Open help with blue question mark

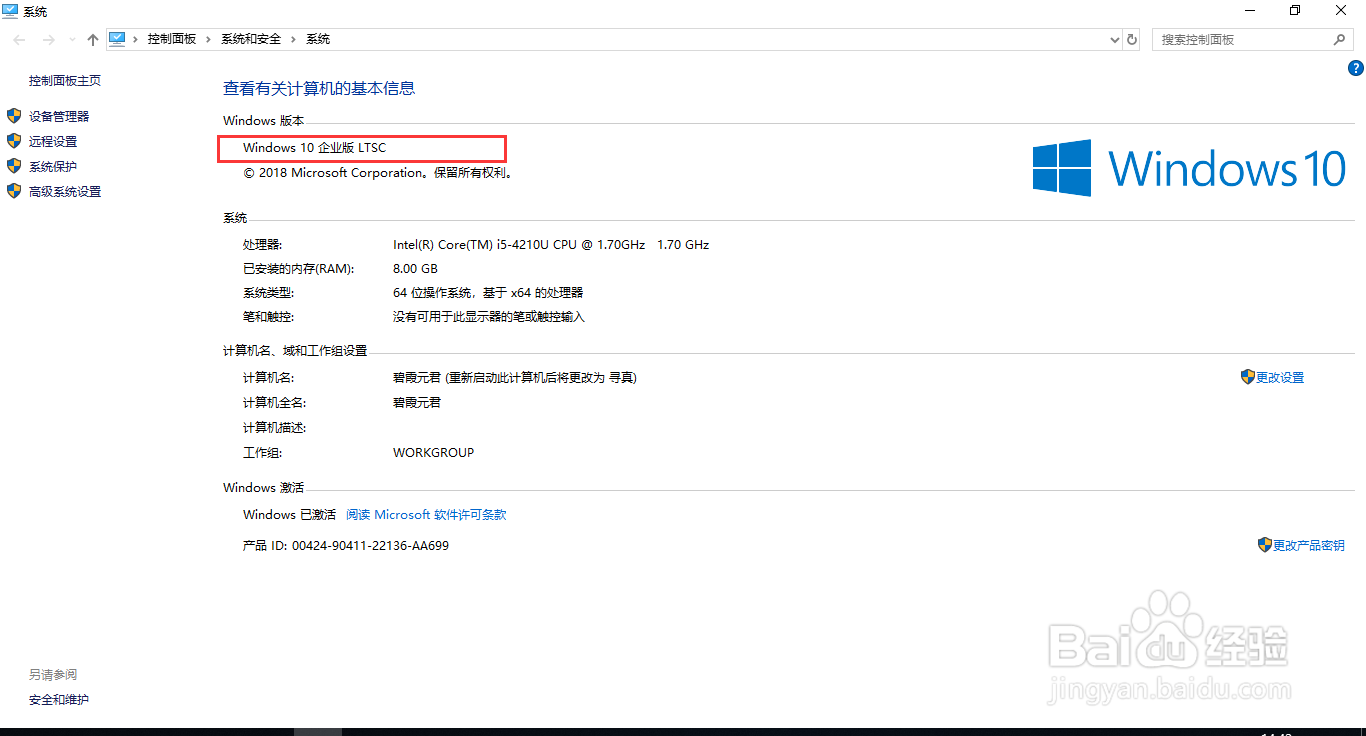coord(1356,68)
